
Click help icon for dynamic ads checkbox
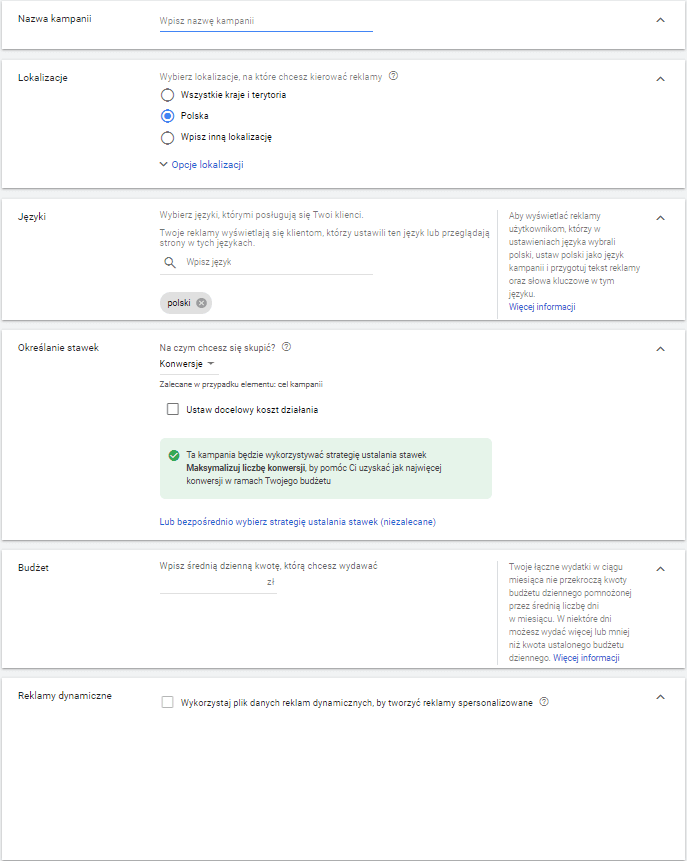pos(544,702)
